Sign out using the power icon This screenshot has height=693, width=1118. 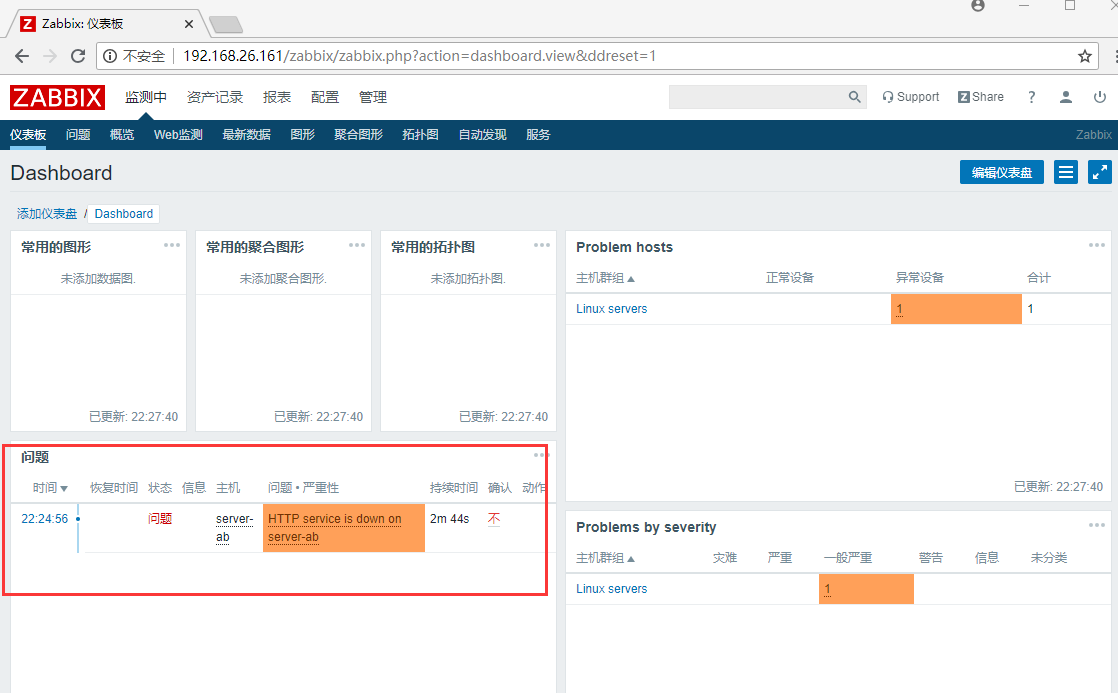click(1100, 96)
